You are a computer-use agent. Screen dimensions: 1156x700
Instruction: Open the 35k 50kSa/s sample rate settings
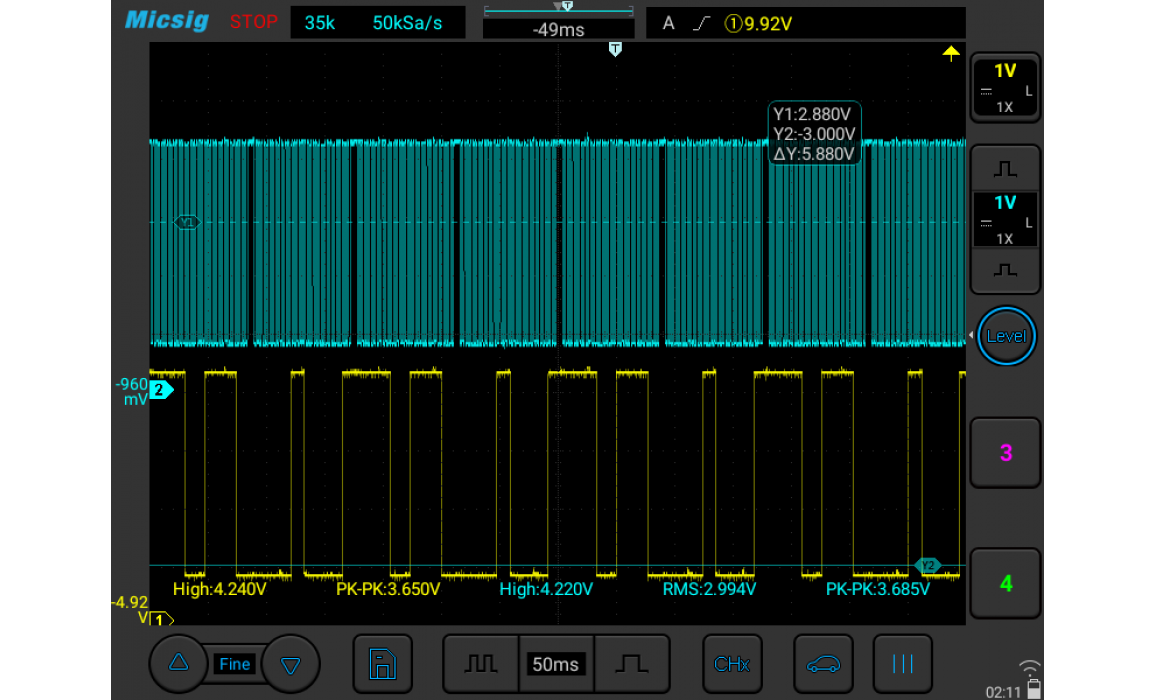378,23
